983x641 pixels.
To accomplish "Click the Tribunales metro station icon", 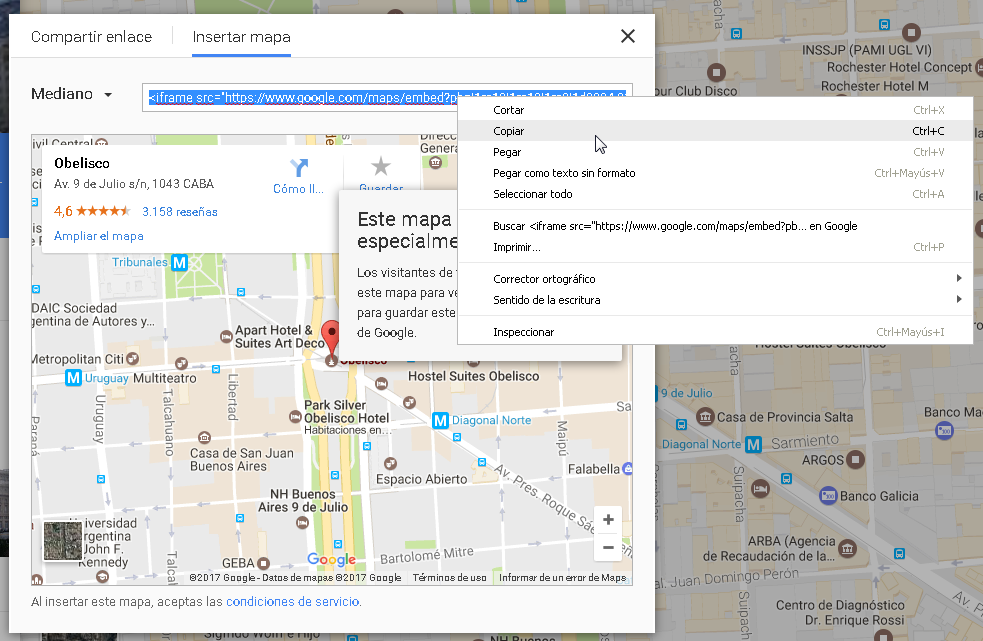I will 180,262.
